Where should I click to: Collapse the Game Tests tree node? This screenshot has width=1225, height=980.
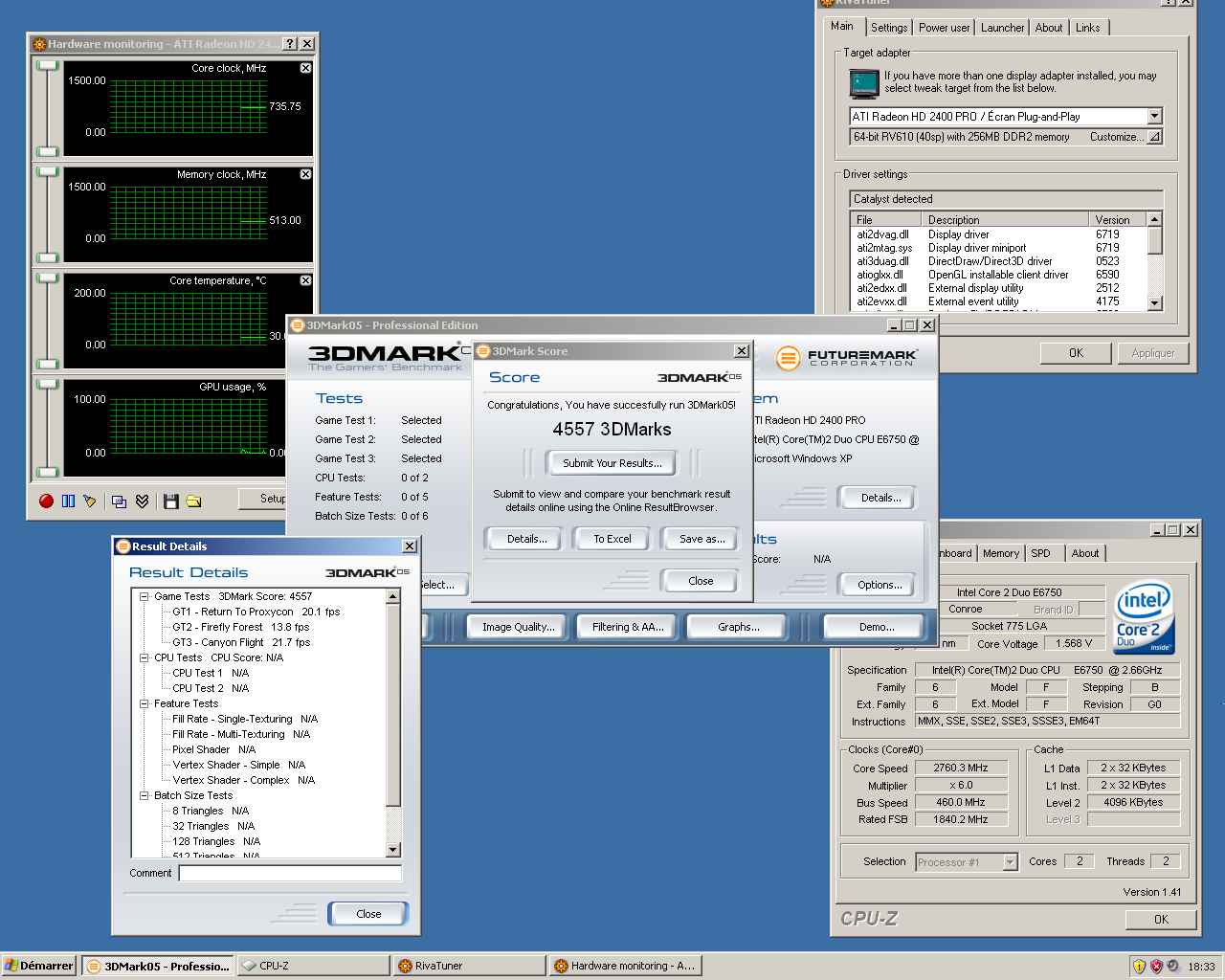[x=145, y=596]
